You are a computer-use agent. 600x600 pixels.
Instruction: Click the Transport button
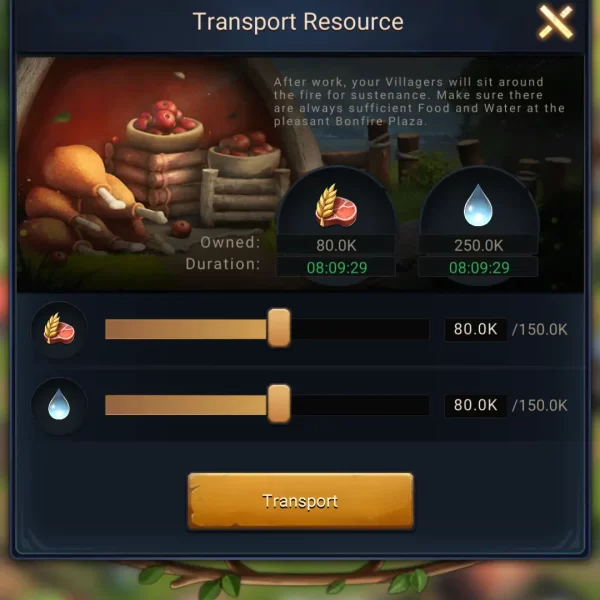tap(300, 501)
